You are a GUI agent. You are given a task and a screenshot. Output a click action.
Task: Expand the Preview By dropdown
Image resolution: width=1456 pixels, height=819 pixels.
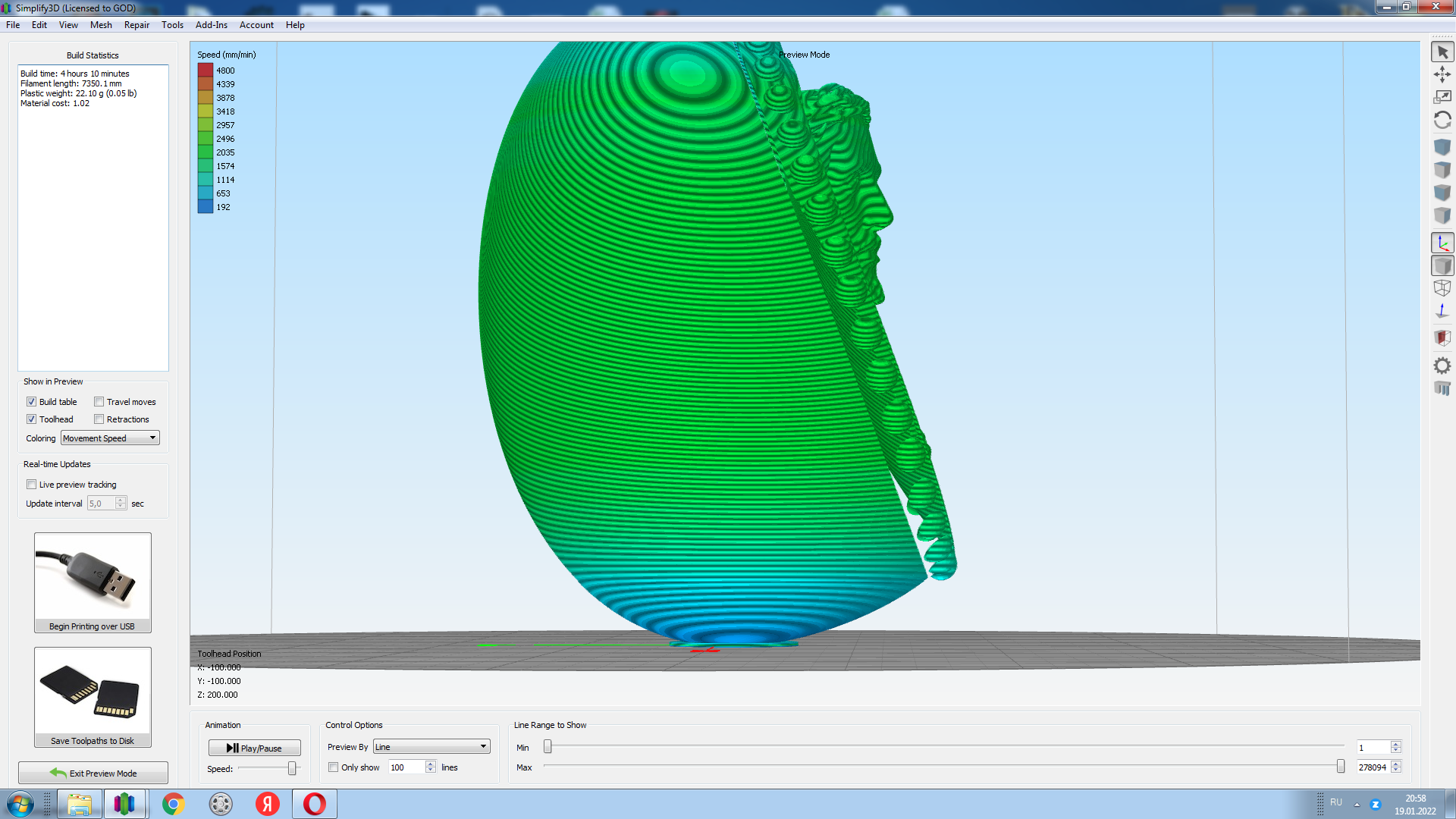pyautogui.click(x=431, y=747)
